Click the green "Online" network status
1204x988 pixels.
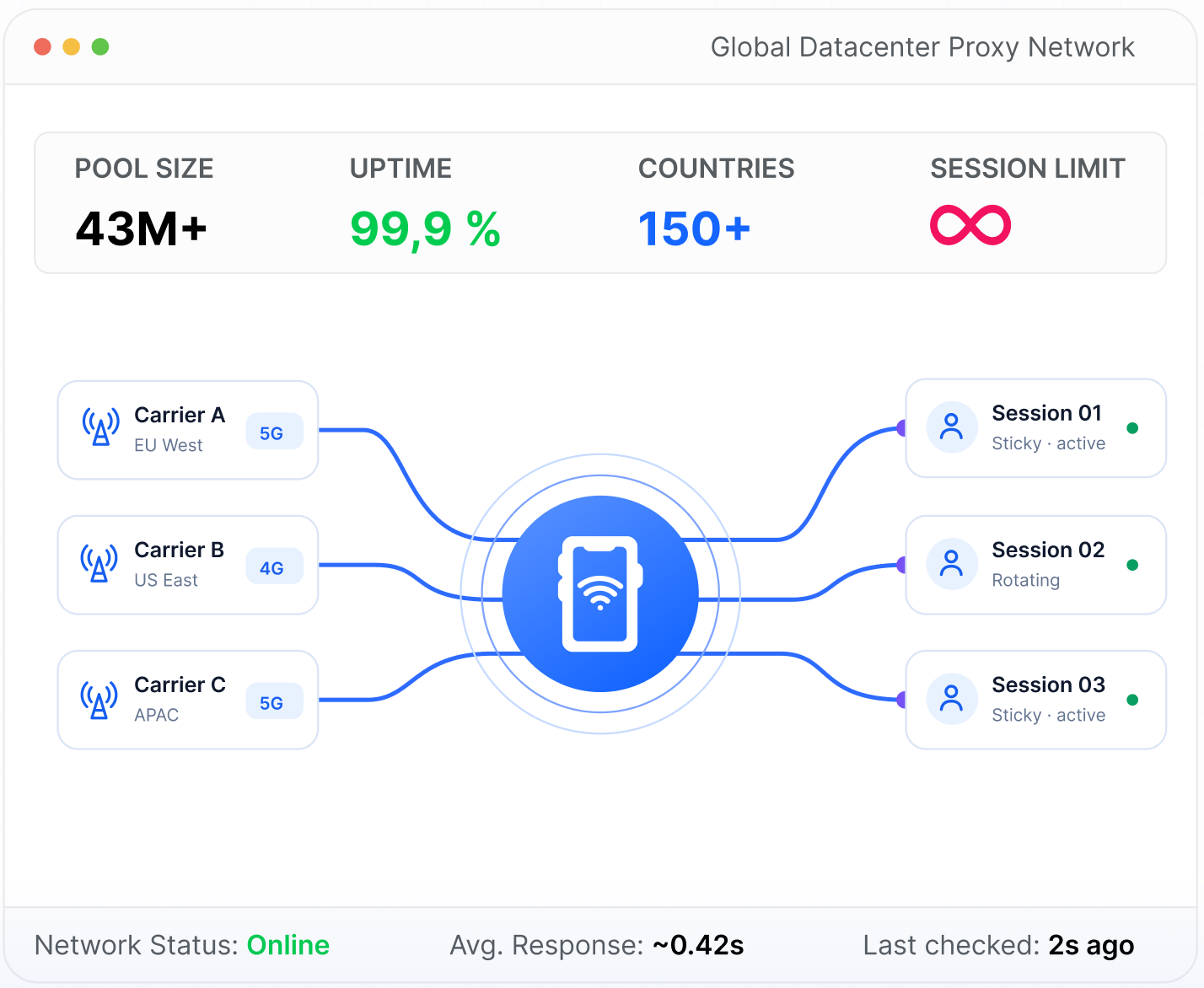click(x=288, y=945)
